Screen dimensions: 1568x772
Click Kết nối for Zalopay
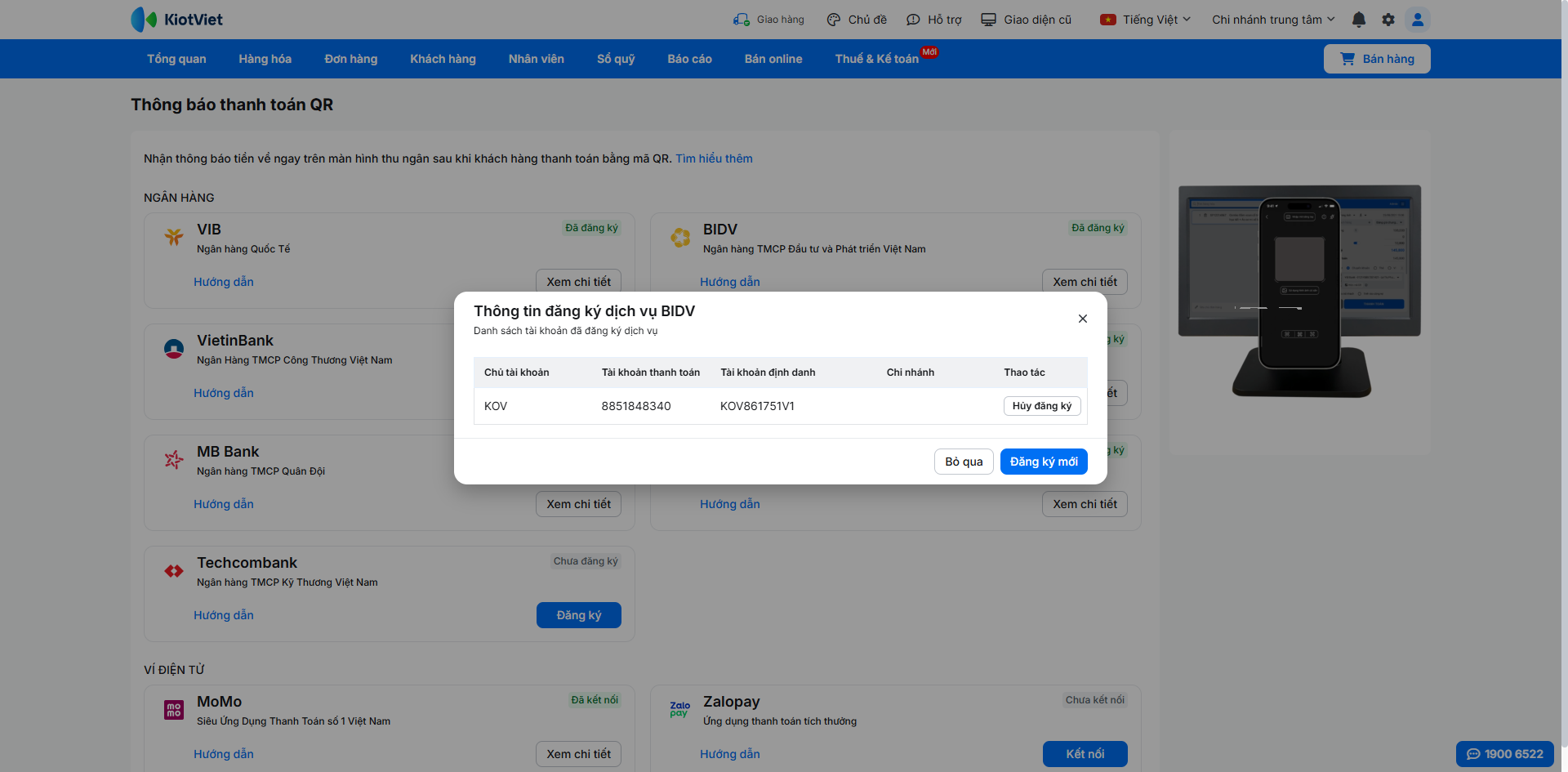coord(1085,754)
